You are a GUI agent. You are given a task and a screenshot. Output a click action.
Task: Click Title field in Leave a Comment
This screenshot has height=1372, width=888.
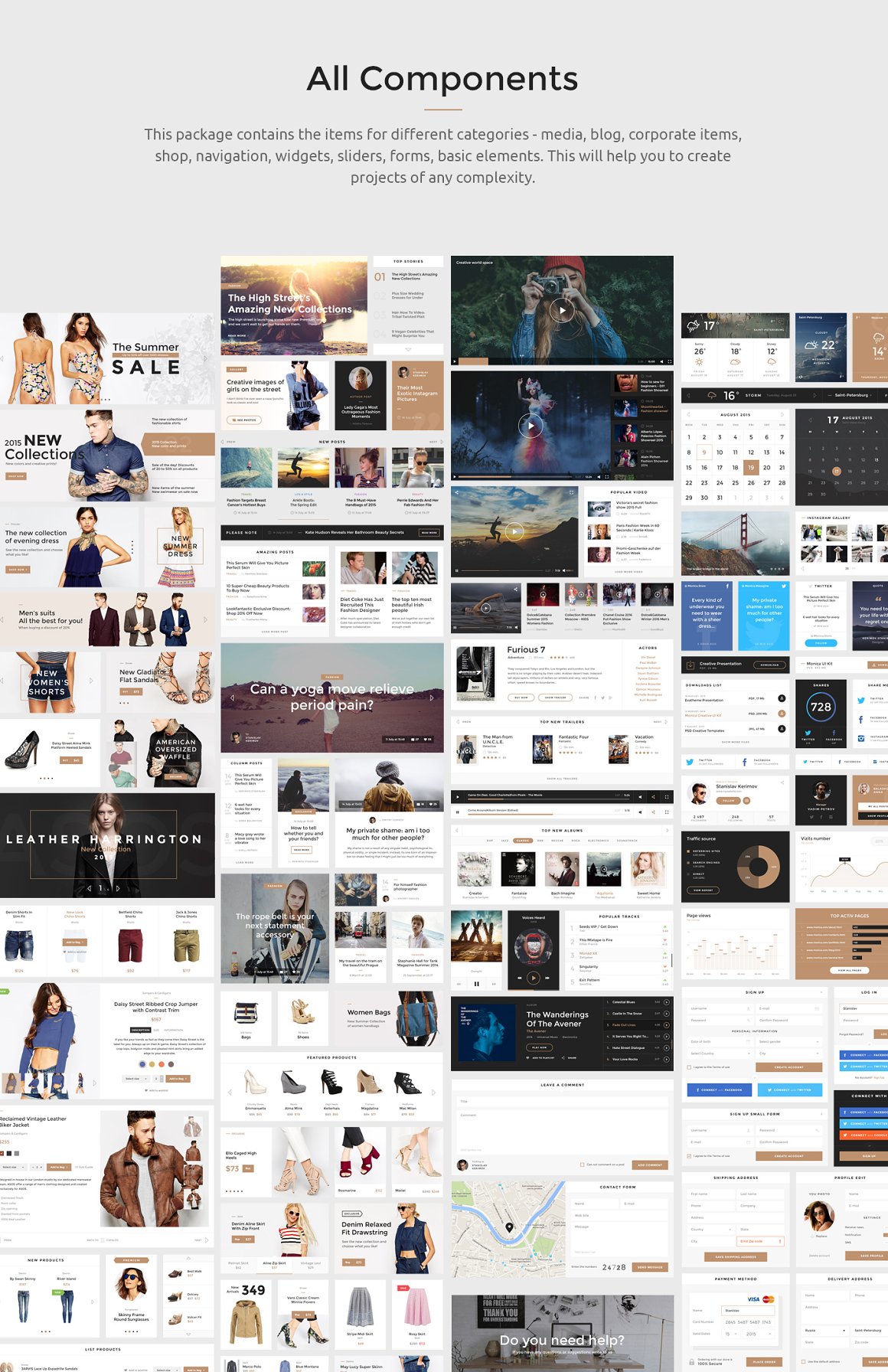[563, 1102]
